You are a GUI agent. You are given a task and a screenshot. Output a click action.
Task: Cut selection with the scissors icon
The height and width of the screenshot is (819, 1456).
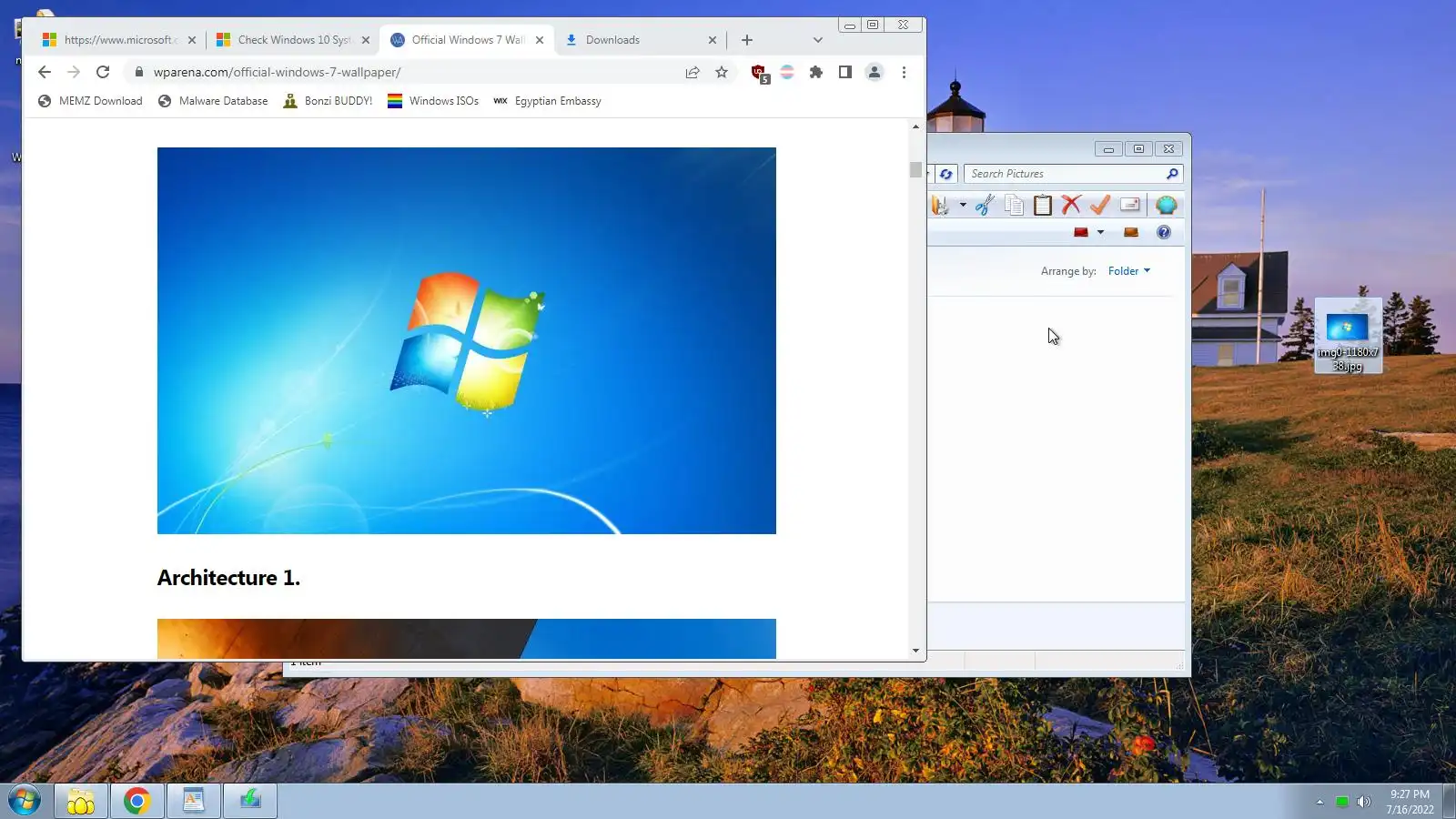[985, 206]
